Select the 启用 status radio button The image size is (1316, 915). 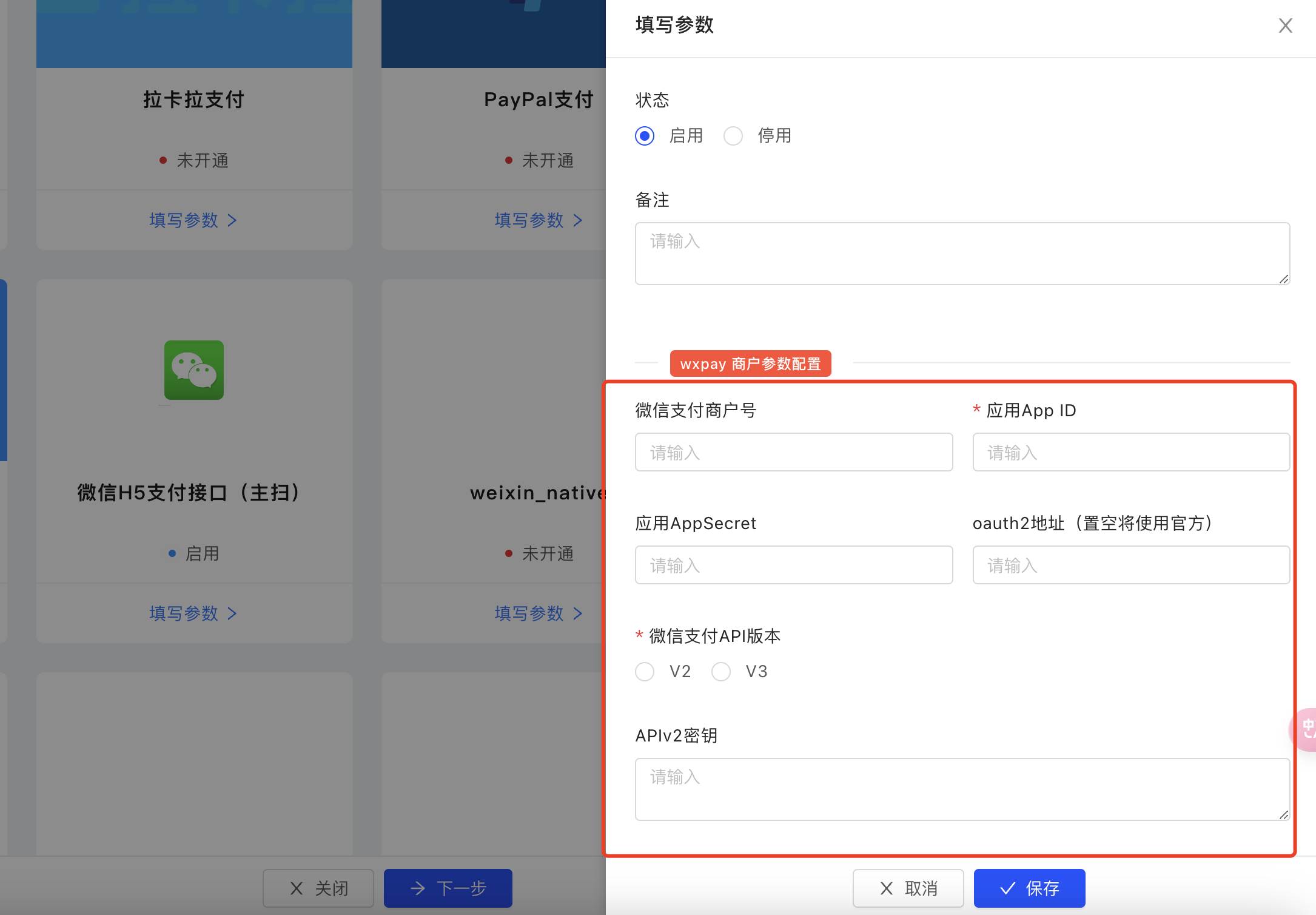pos(645,135)
